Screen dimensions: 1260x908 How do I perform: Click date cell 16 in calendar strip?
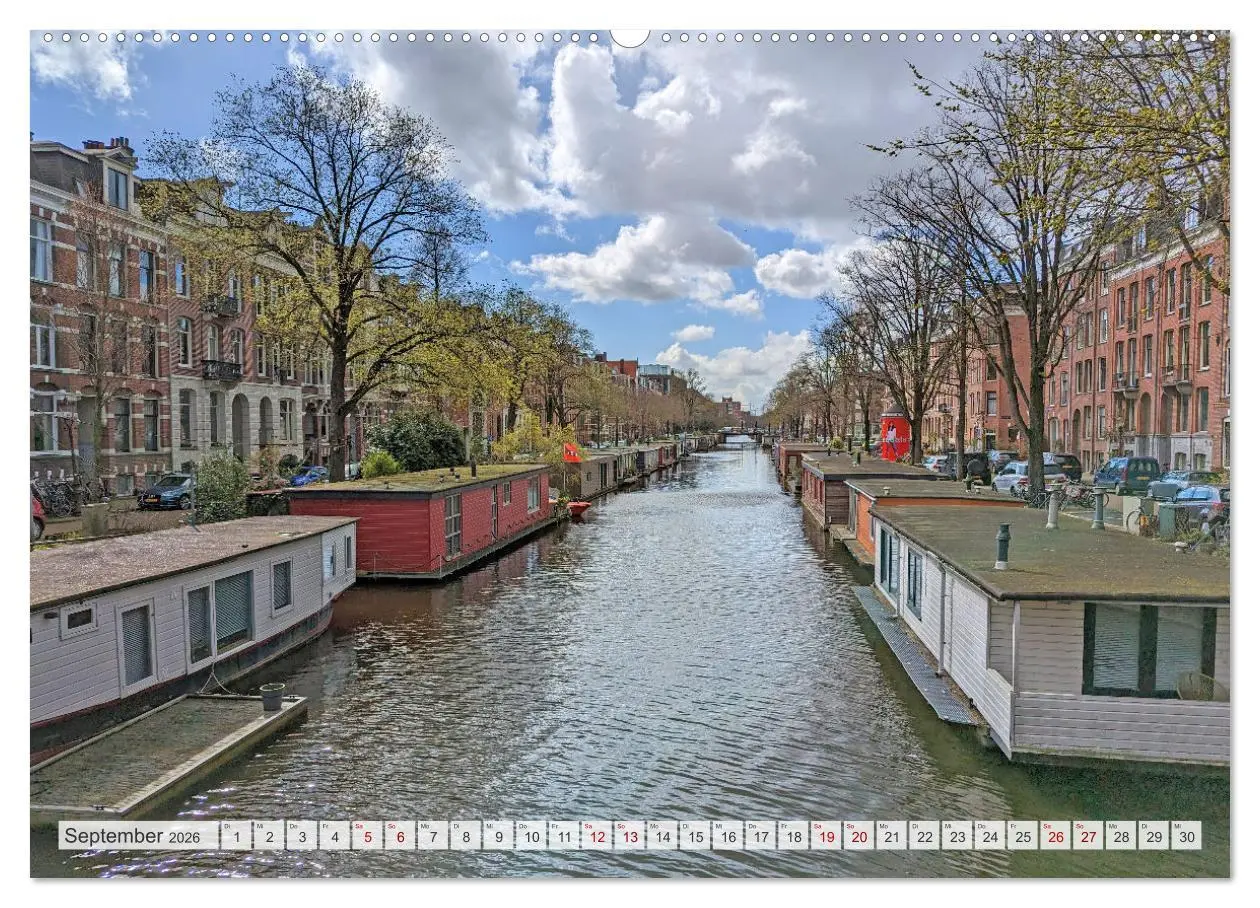pyautogui.click(x=727, y=836)
